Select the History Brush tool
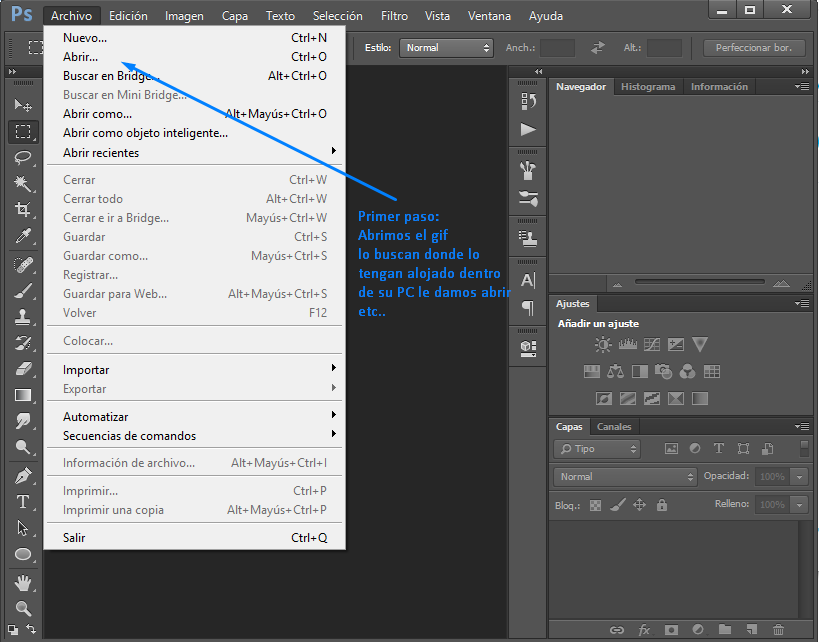 22,343
